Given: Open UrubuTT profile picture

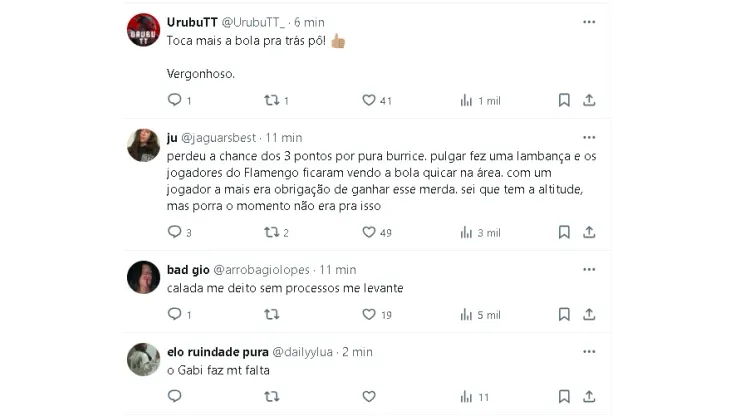Looking at the screenshot, I should (143, 30).
